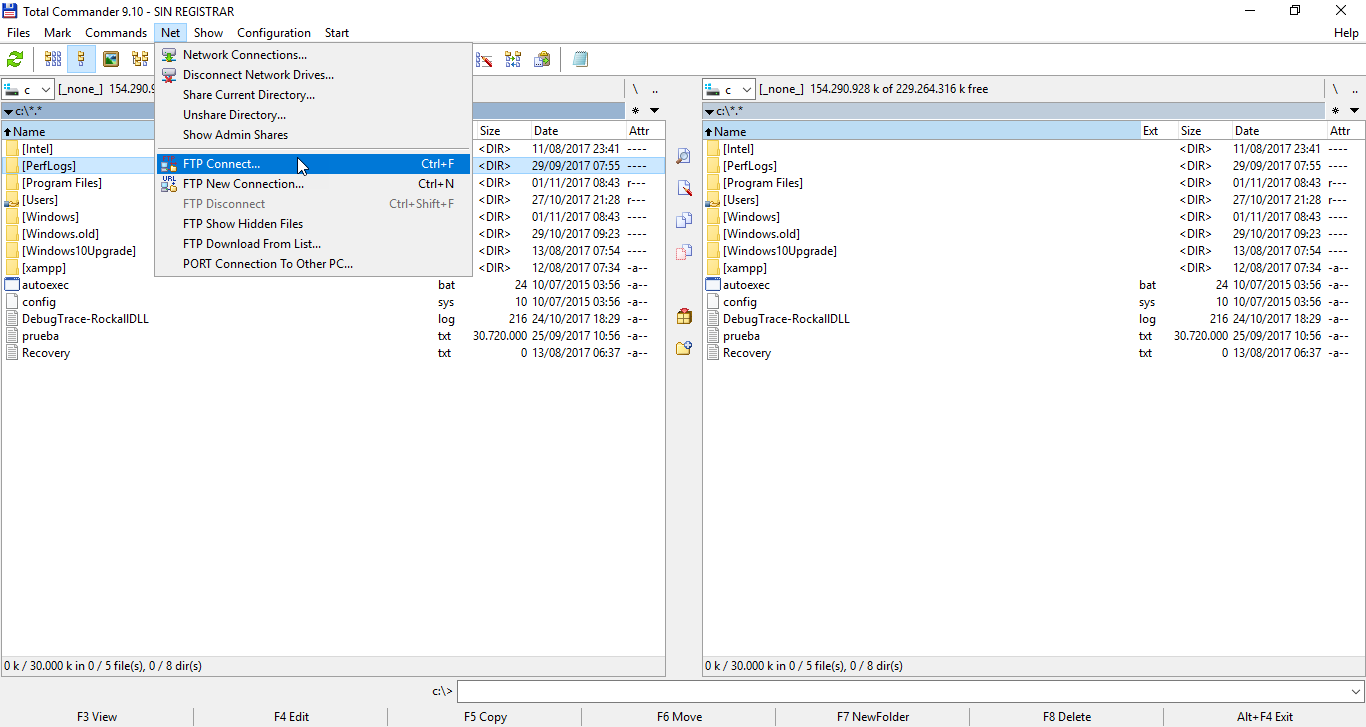
Task: Go to parent with right panel .. button
Action: 1355,89
